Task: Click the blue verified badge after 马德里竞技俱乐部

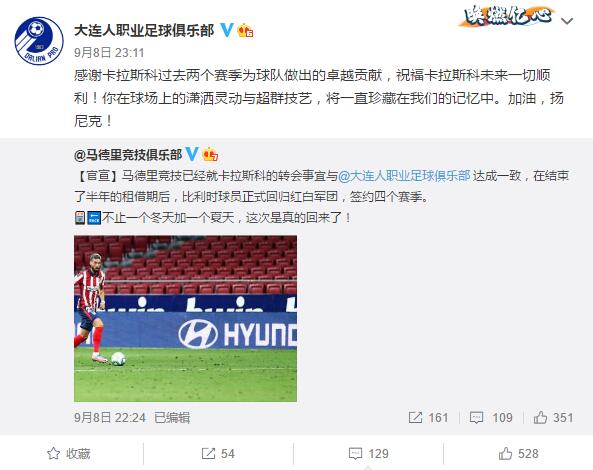Action: coord(192,154)
